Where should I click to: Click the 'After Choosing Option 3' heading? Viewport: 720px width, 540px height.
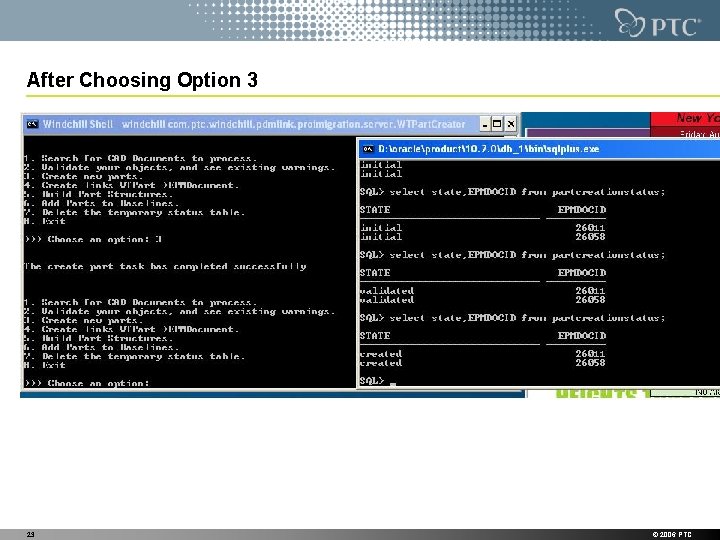142,80
